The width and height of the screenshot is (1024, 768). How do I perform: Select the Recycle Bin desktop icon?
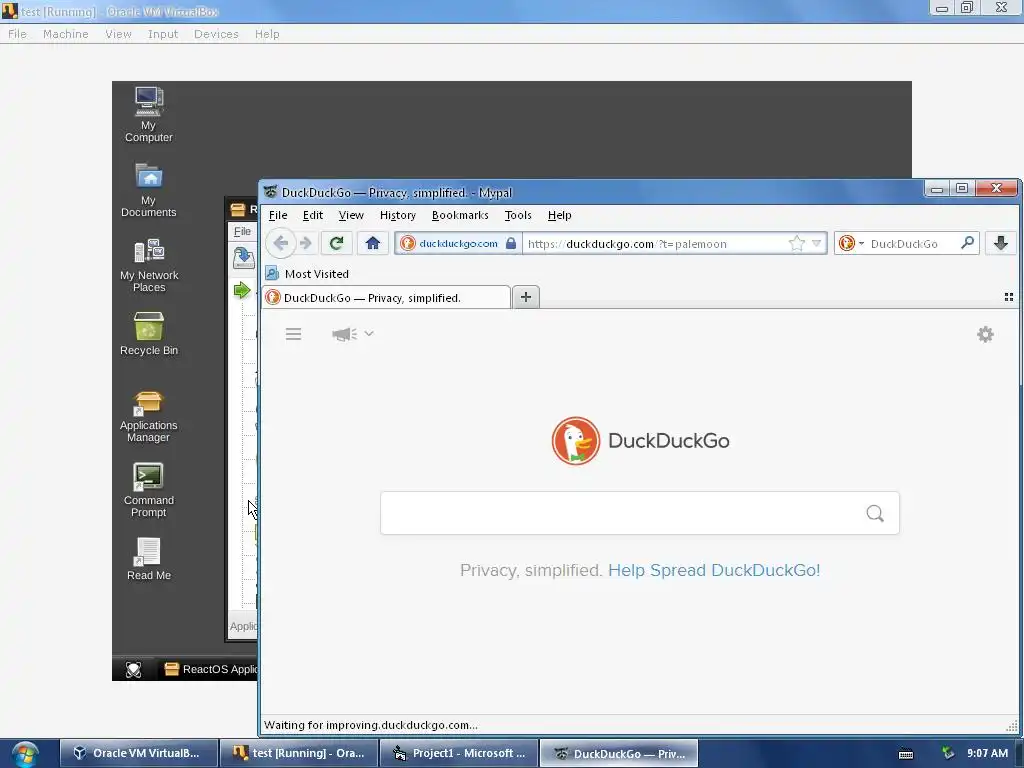click(x=149, y=334)
